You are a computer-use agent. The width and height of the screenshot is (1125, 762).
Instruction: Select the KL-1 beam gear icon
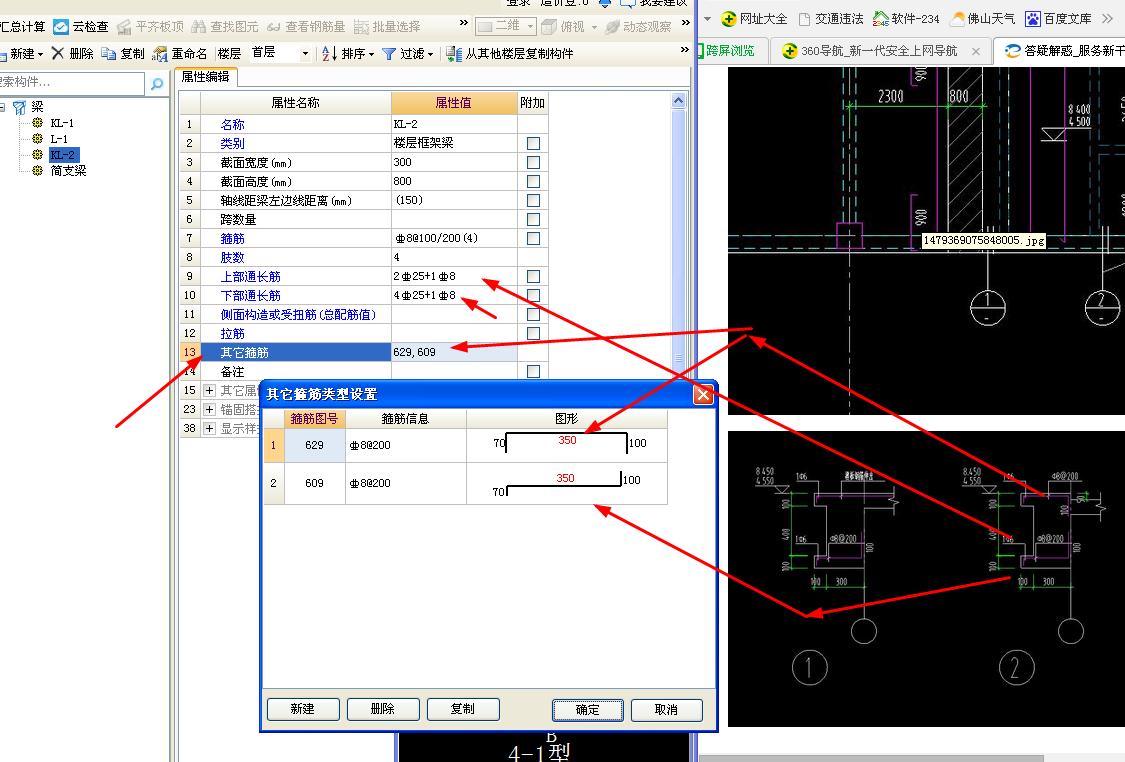(x=37, y=123)
